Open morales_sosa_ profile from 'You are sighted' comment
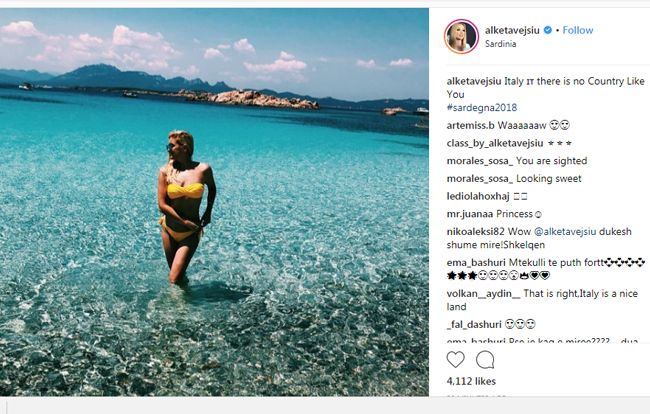This screenshot has width=650, height=414. pyautogui.click(x=480, y=161)
